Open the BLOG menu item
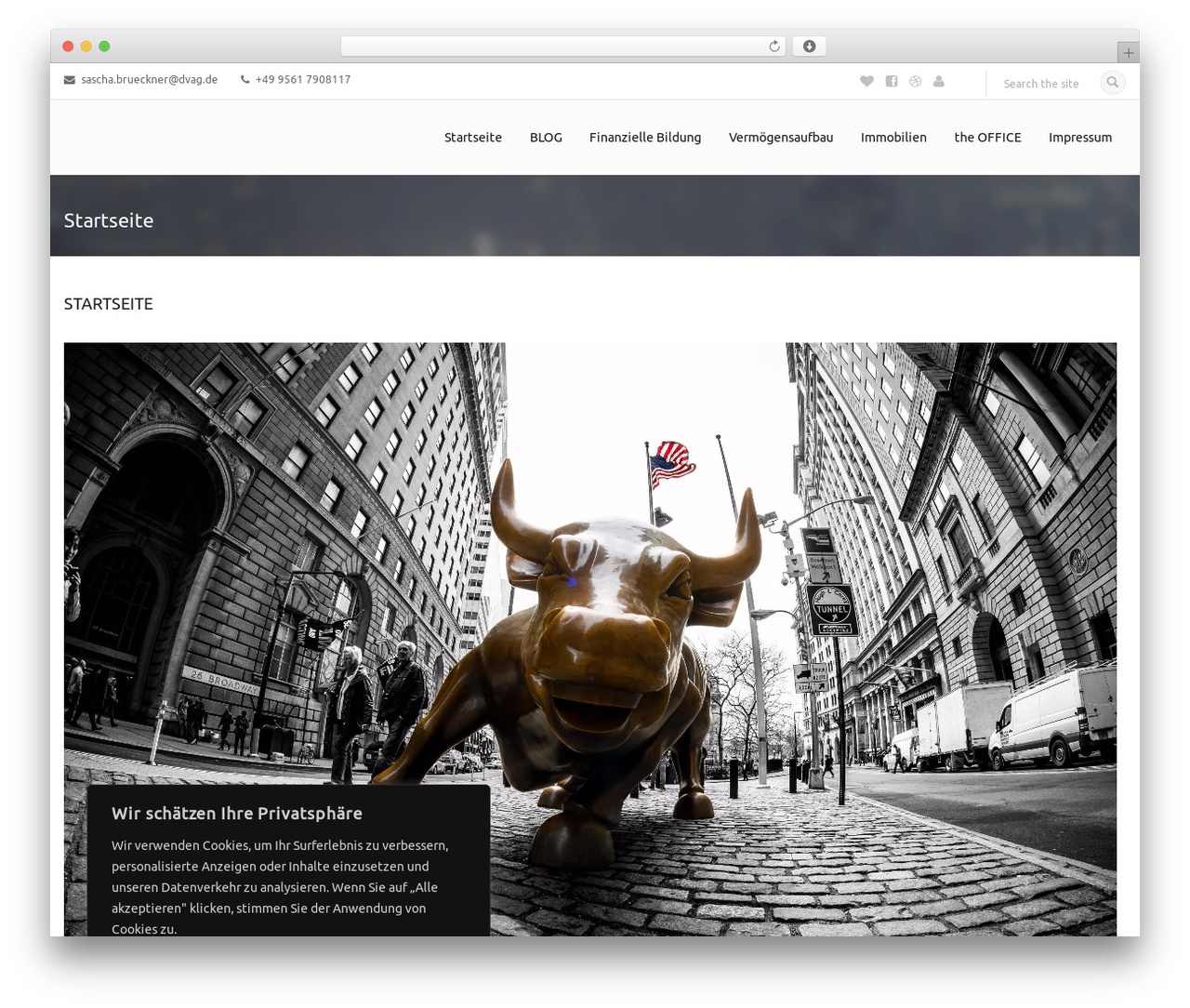This screenshot has height=1008, width=1190. 546,138
